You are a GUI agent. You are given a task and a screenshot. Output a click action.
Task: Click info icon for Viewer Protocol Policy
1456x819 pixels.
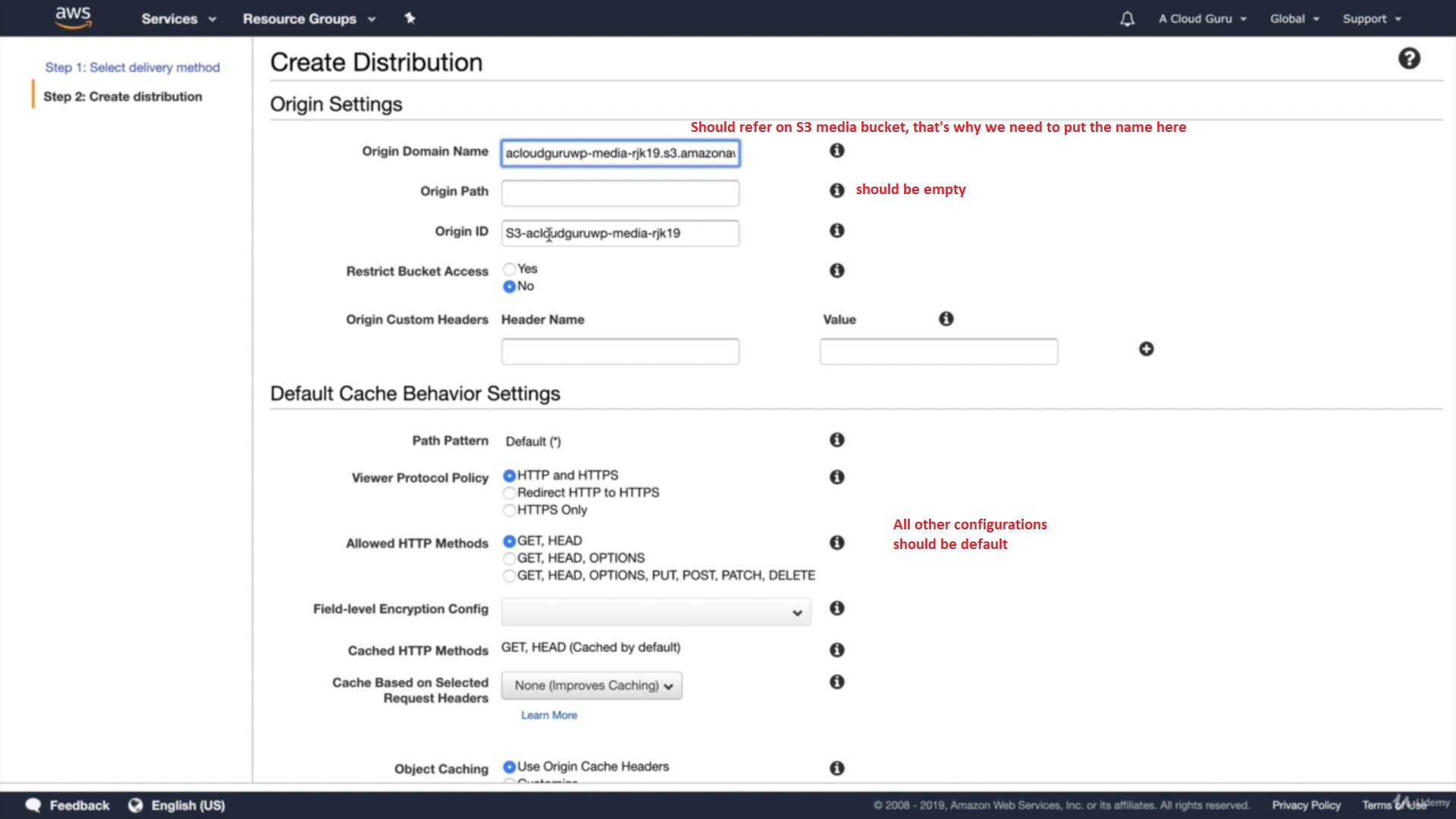[836, 477]
